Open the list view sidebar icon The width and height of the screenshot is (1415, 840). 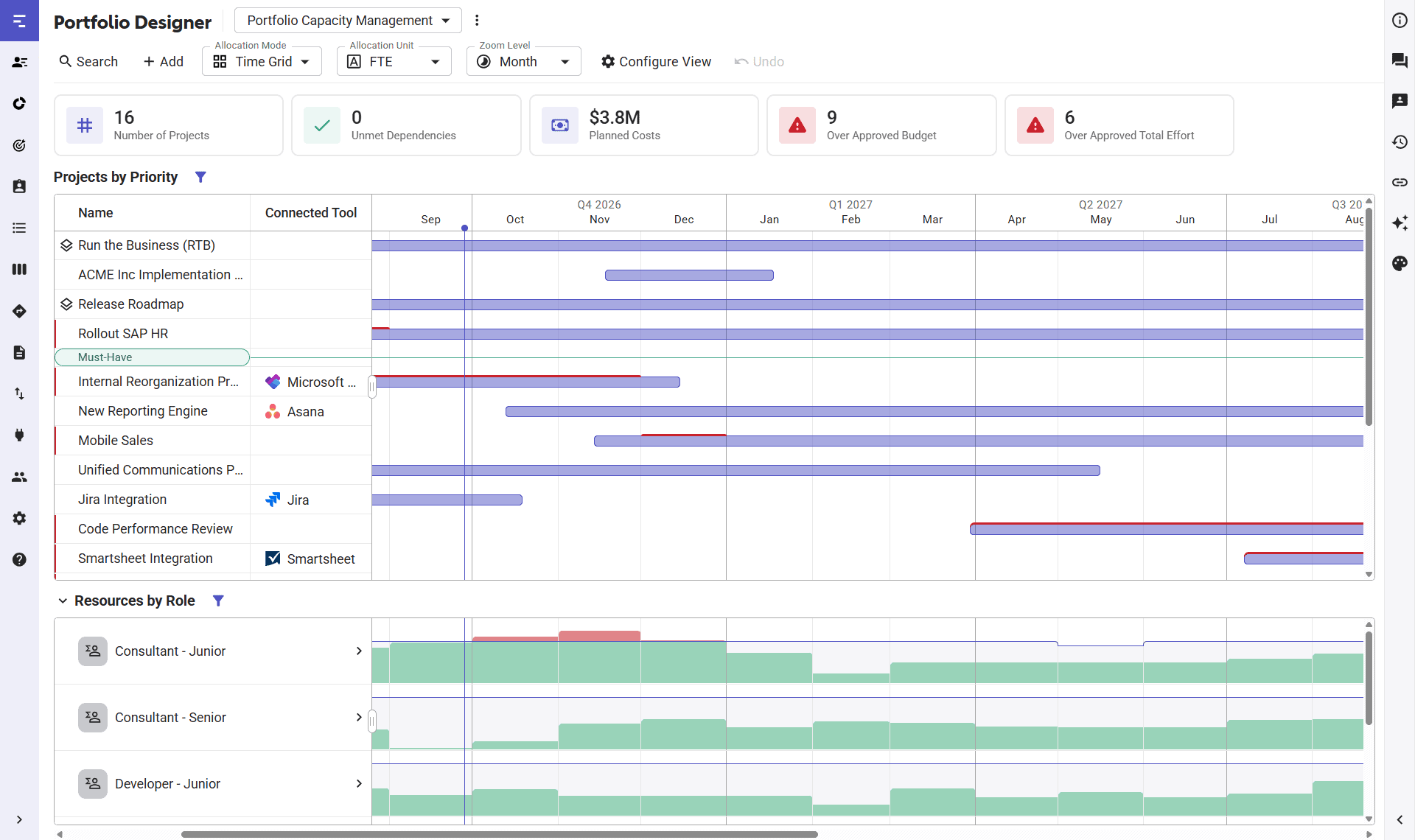coord(19,228)
